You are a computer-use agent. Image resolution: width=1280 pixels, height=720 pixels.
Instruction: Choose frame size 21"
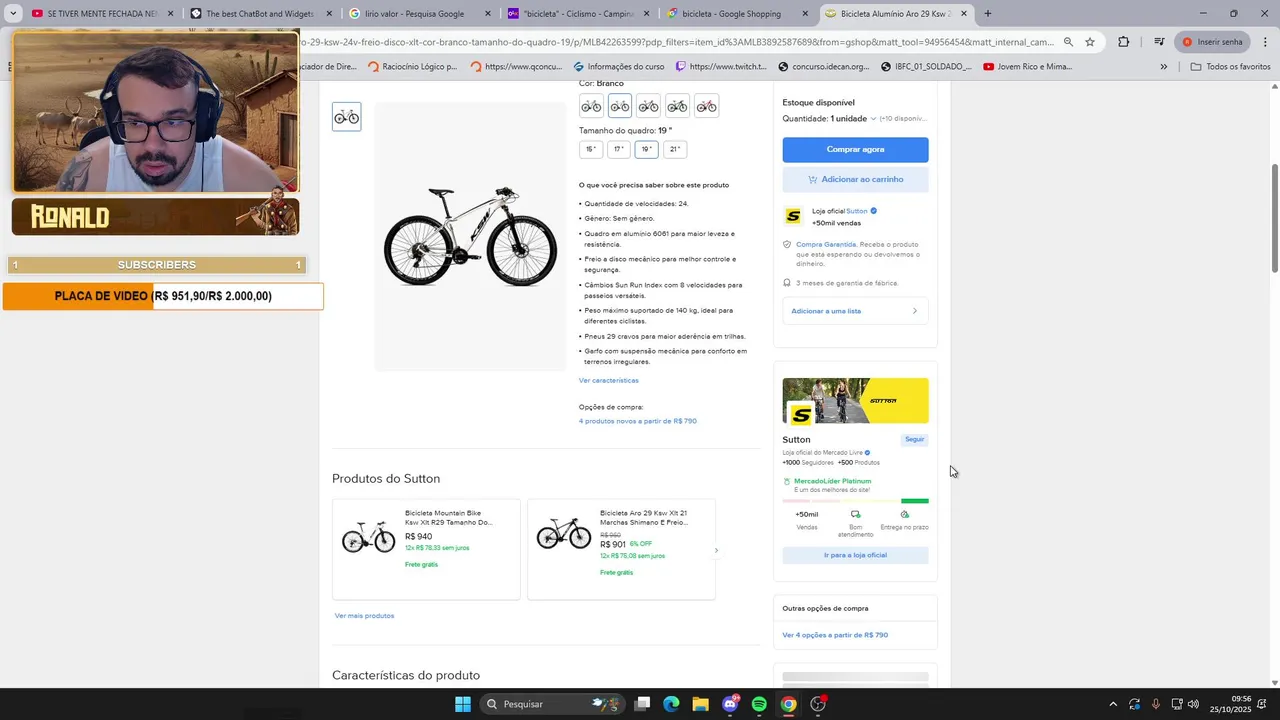[675, 149]
